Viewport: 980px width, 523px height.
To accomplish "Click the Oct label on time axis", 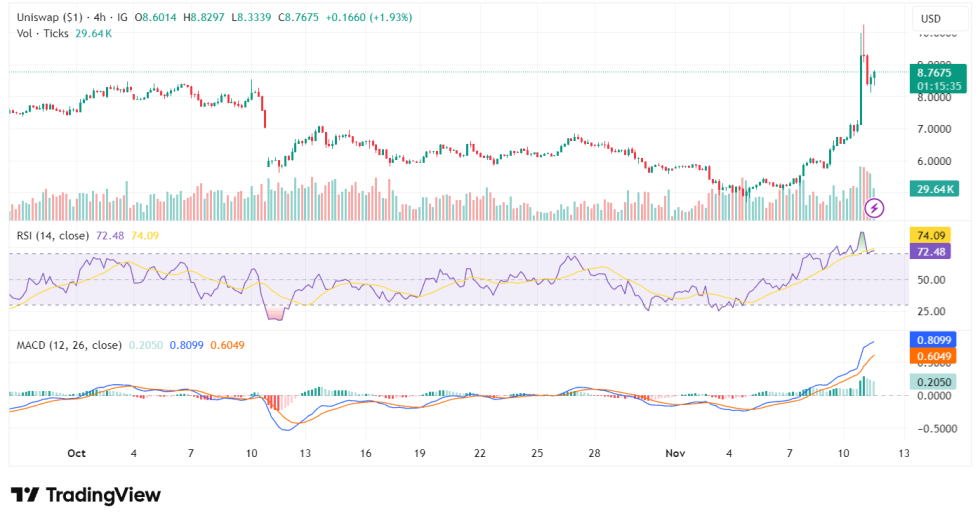I will point(77,453).
